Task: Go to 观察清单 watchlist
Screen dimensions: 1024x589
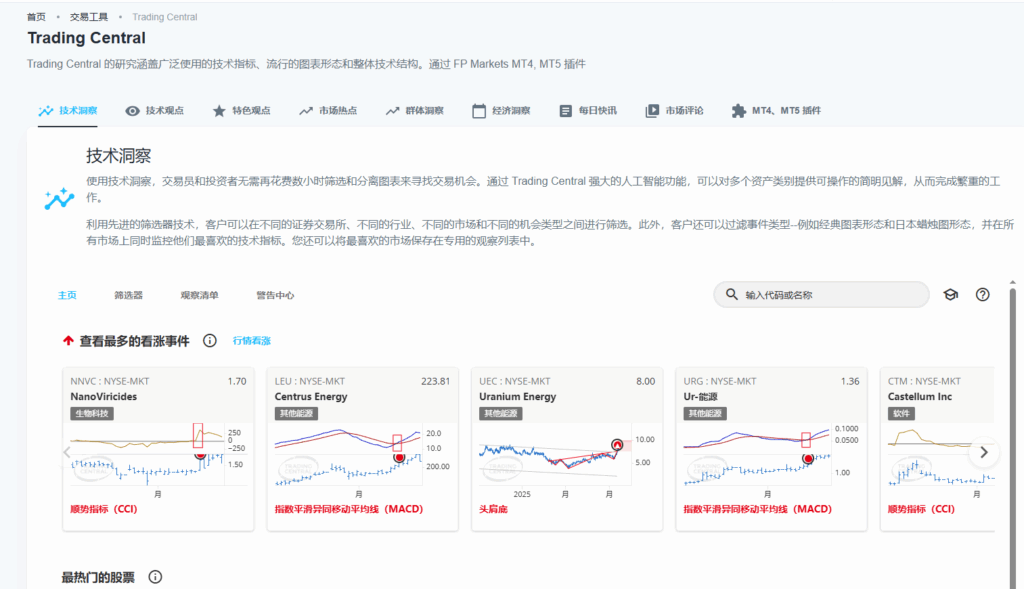Action: coord(199,295)
